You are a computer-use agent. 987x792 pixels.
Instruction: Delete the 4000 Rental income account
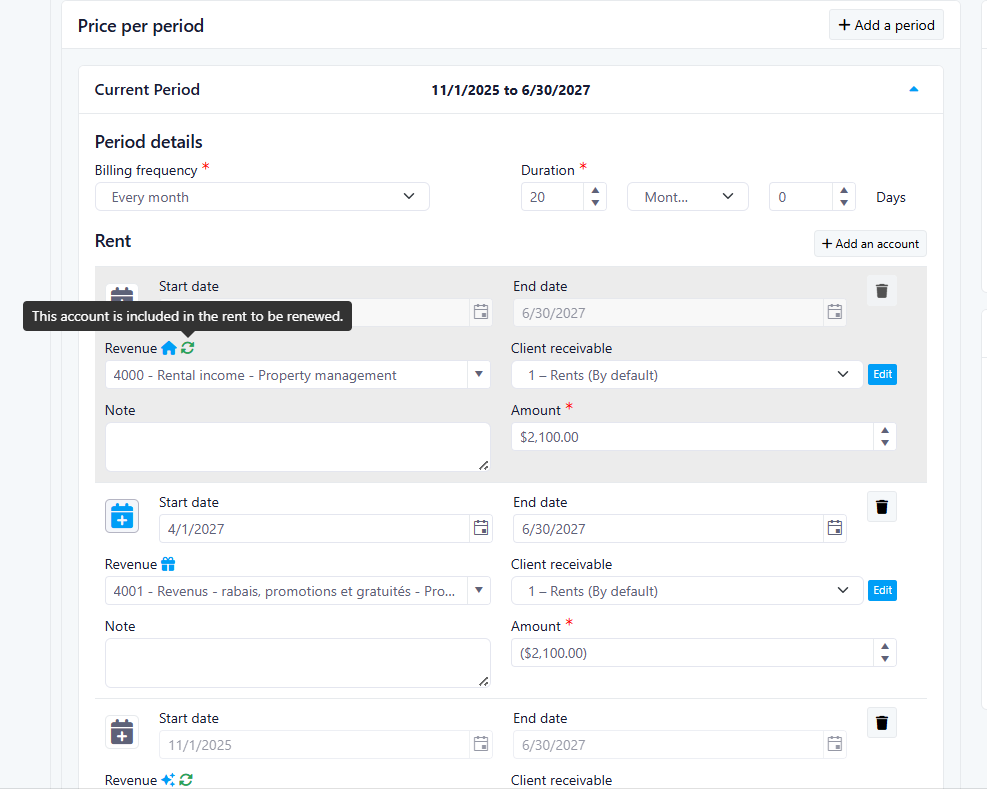click(882, 291)
